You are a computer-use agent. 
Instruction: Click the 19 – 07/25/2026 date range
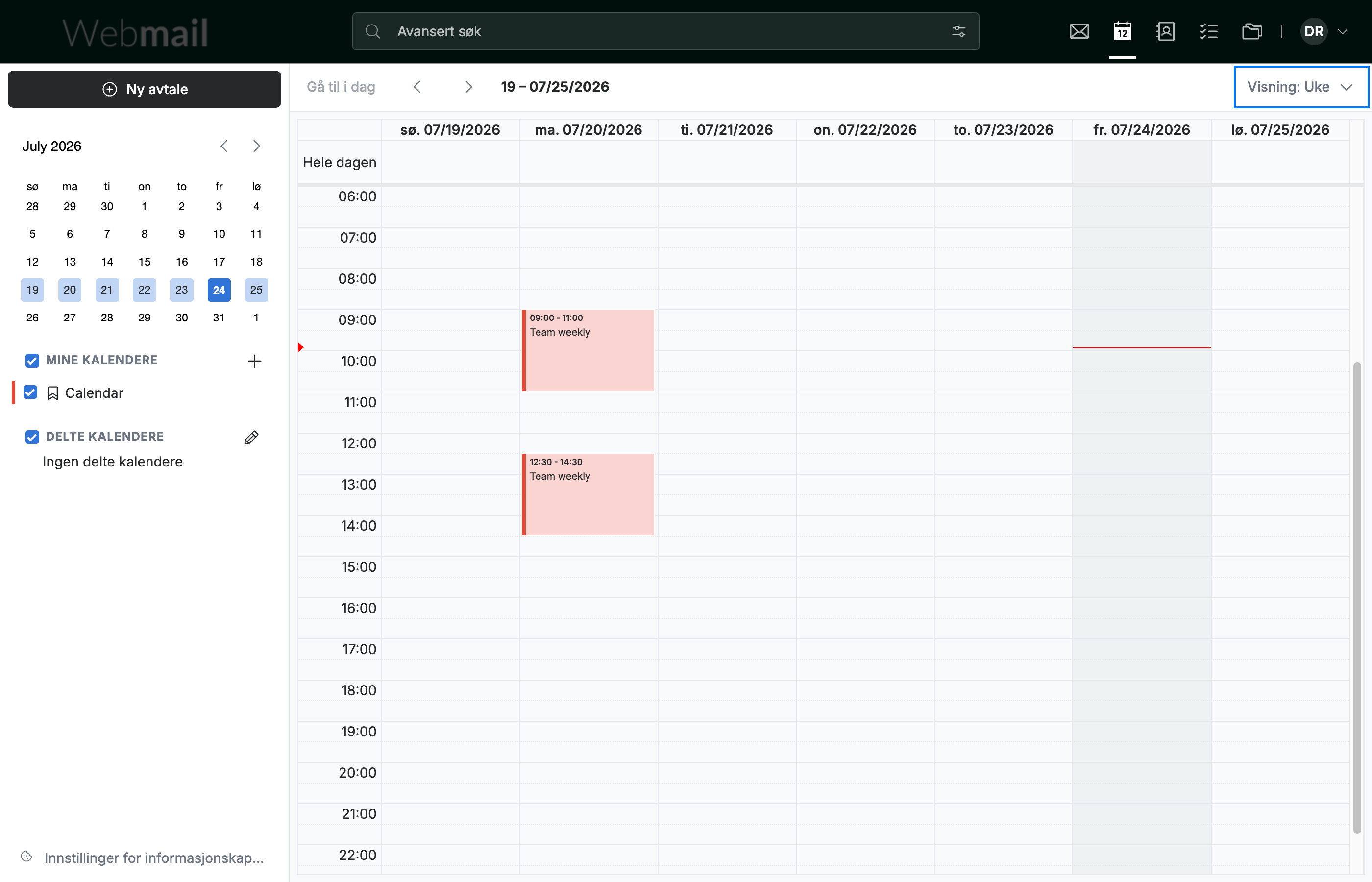pos(555,86)
